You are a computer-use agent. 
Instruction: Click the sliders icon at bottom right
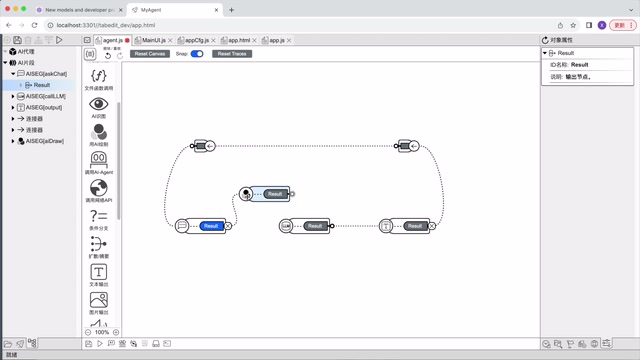coord(607,344)
